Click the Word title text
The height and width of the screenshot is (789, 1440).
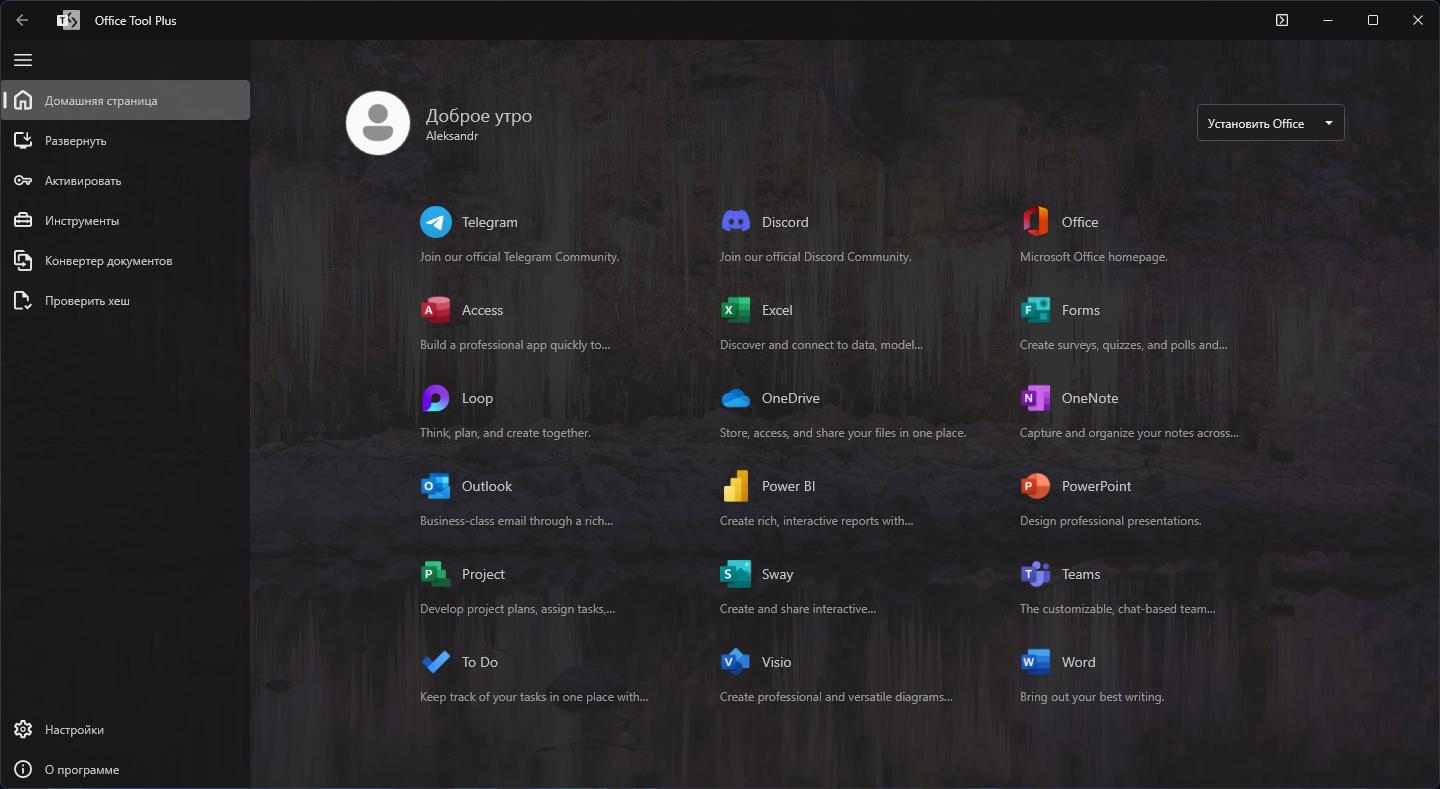point(1079,662)
